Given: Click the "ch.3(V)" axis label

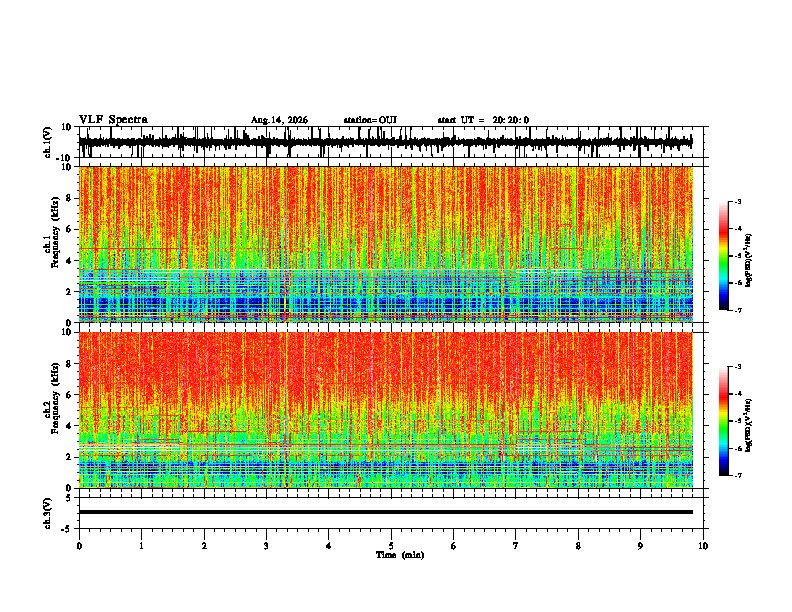Looking at the screenshot, I should (48, 513).
